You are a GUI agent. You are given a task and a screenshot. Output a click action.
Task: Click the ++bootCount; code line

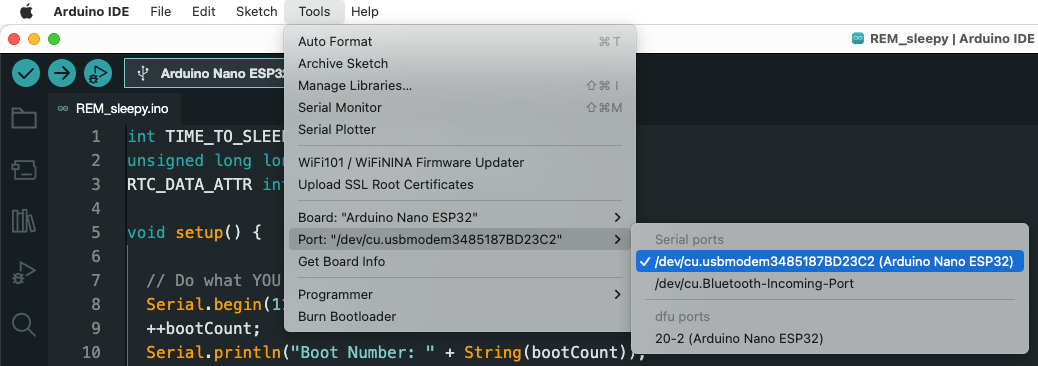(x=204, y=328)
